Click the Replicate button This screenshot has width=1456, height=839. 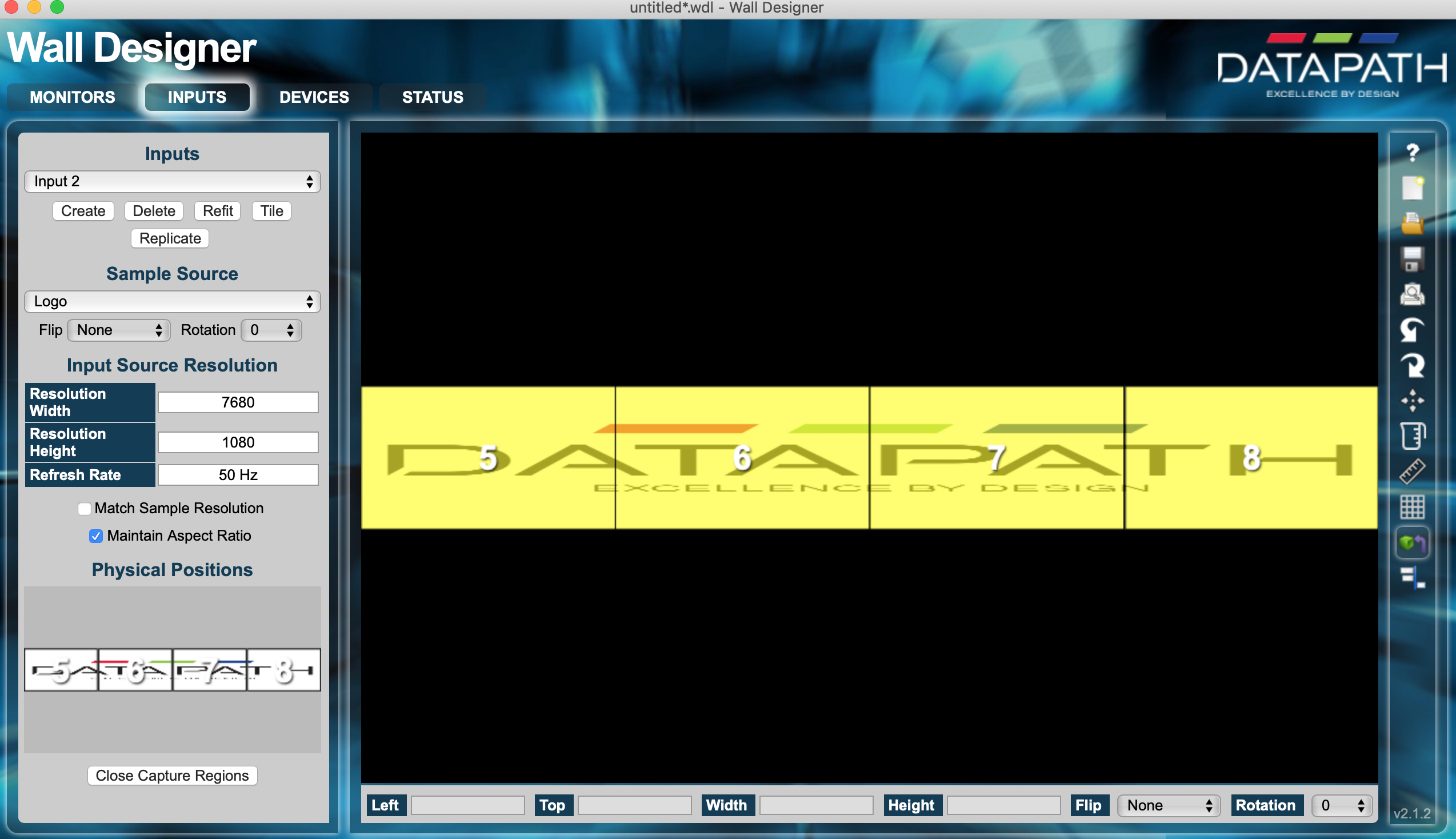click(x=170, y=238)
